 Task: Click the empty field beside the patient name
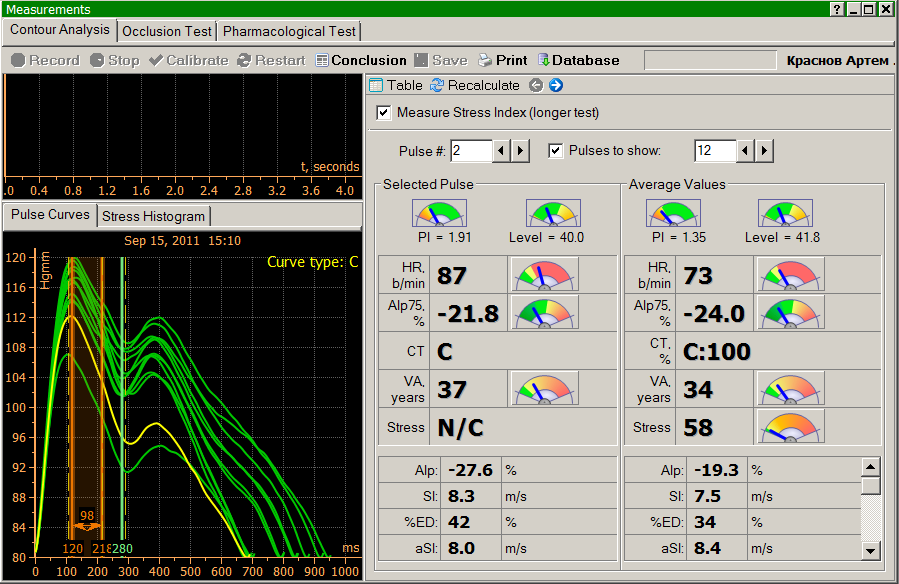710,60
